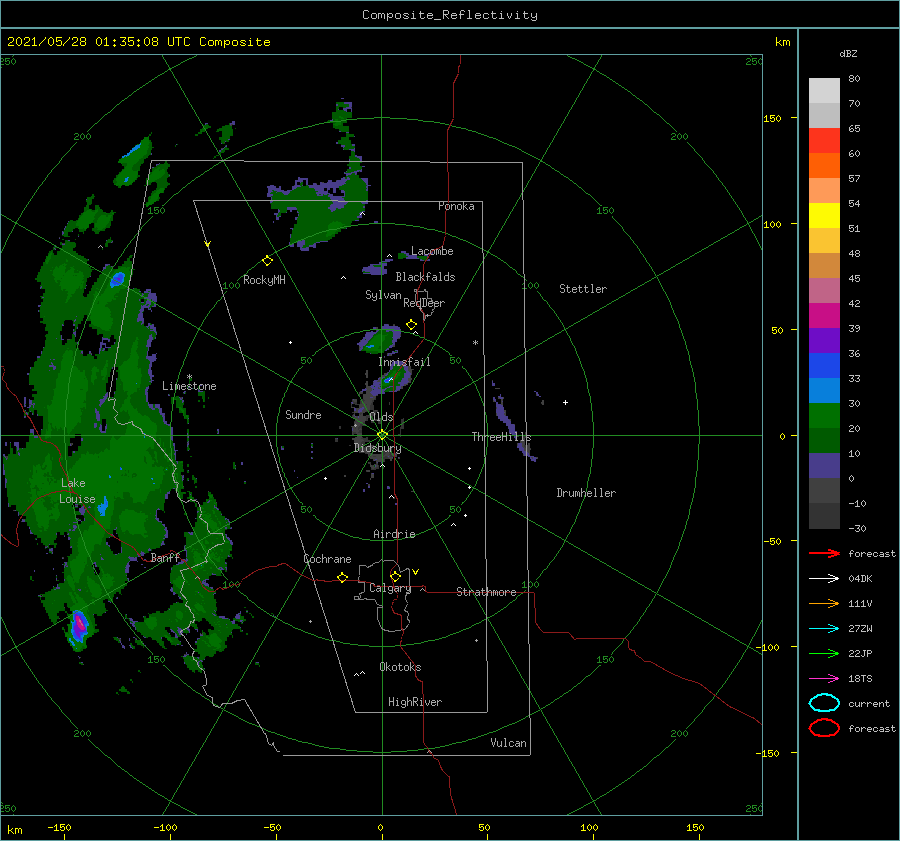Click the Calgary city label
Viewport: 900px width, 841px height.
tap(390, 588)
